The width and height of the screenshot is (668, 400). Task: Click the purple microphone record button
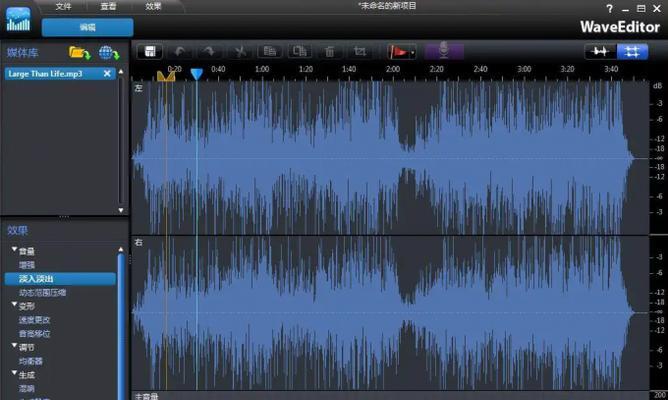444,52
